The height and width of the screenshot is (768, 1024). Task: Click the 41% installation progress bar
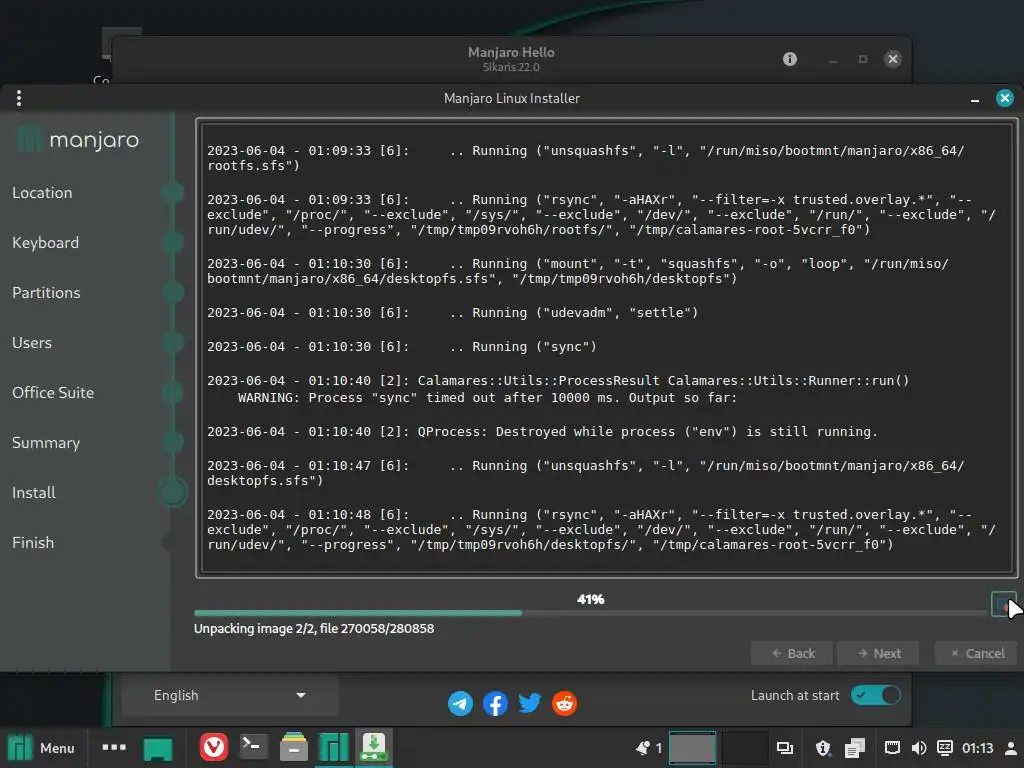pos(590,613)
